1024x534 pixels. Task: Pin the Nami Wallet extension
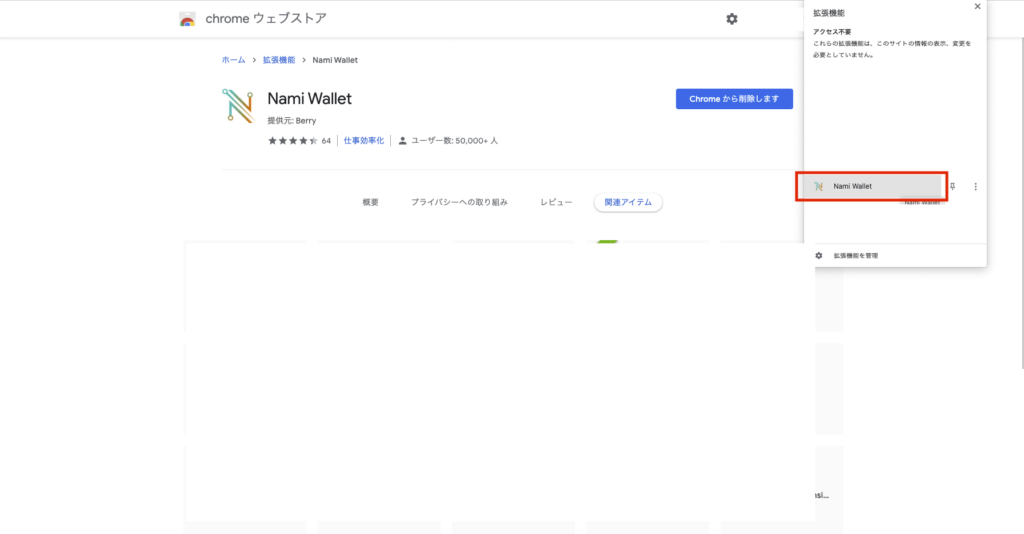(x=953, y=187)
